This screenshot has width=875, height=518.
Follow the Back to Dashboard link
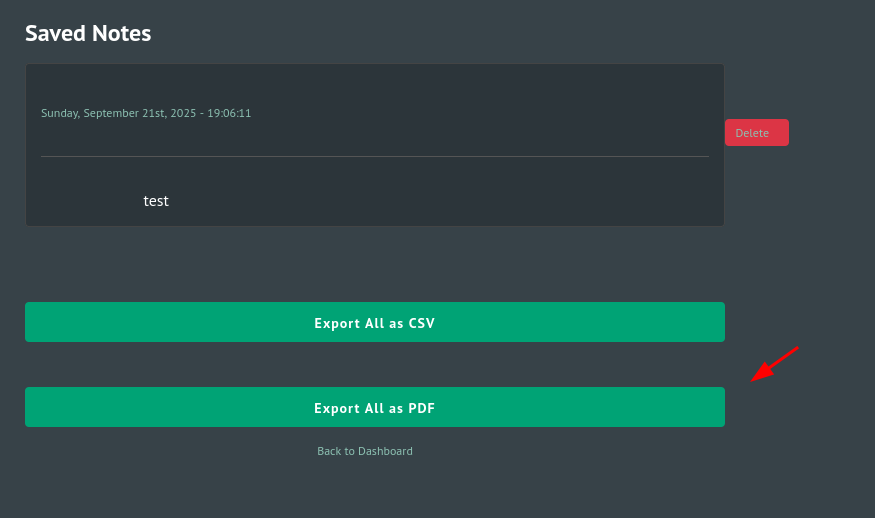(x=364, y=451)
